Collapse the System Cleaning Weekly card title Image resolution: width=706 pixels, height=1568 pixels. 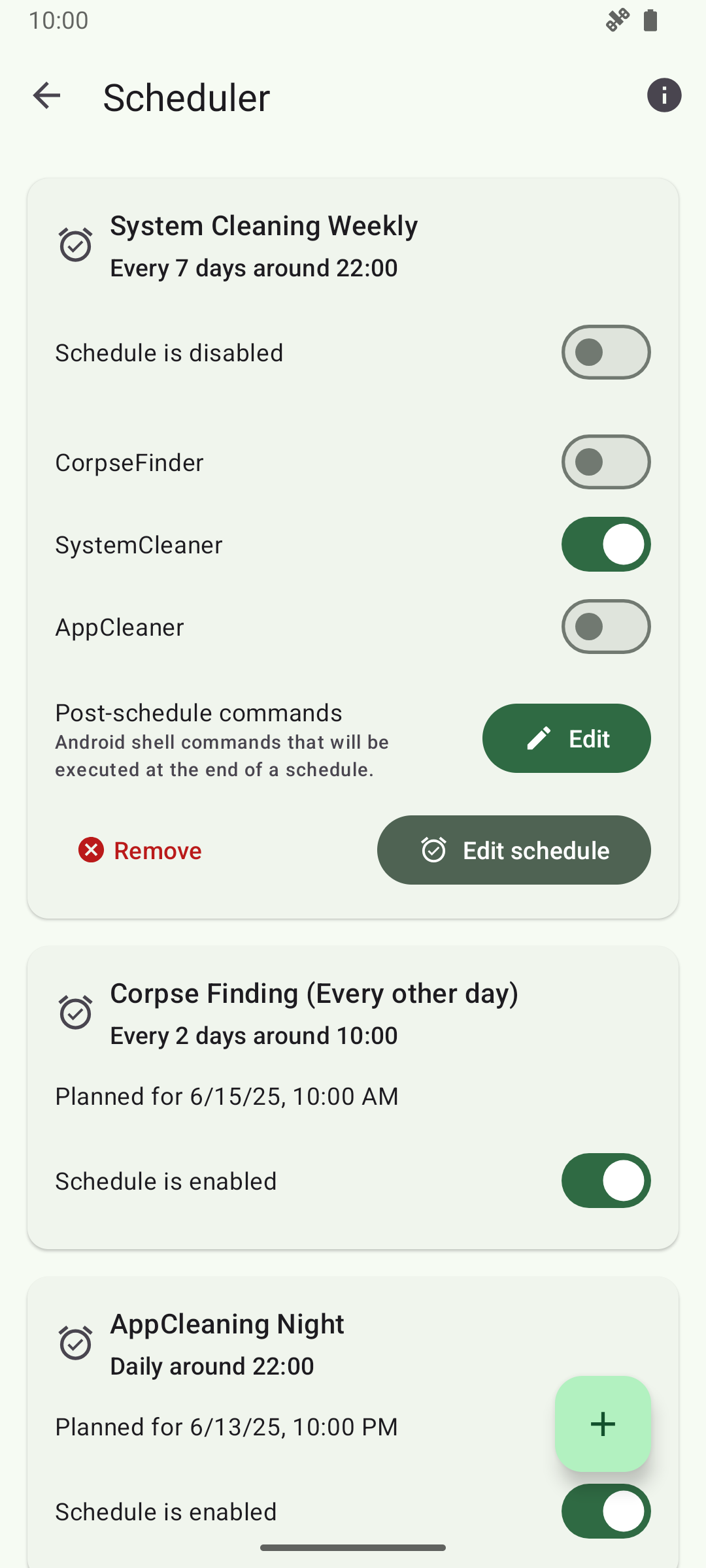(263, 226)
